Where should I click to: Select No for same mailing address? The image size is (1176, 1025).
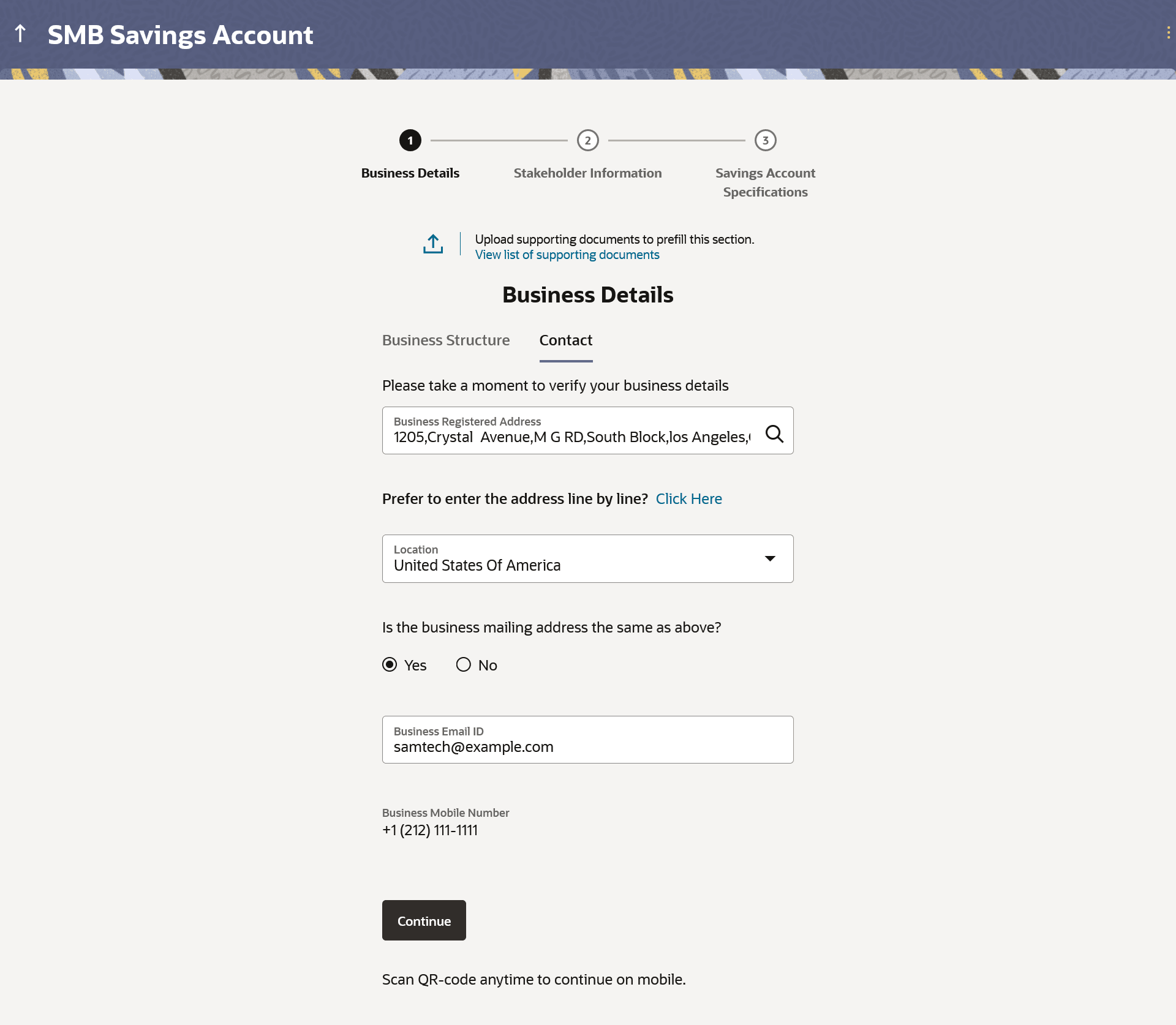(464, 664)
